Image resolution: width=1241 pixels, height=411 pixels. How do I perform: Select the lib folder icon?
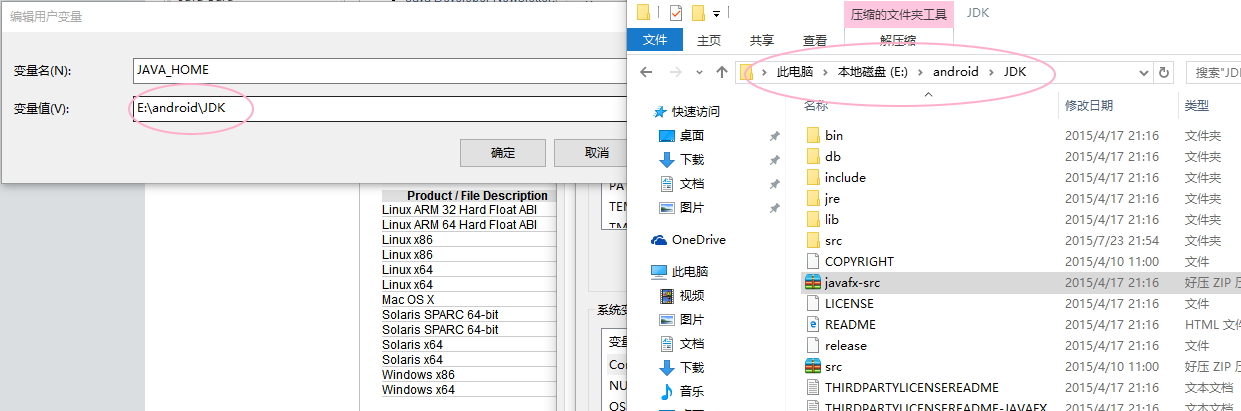point(812,219)
